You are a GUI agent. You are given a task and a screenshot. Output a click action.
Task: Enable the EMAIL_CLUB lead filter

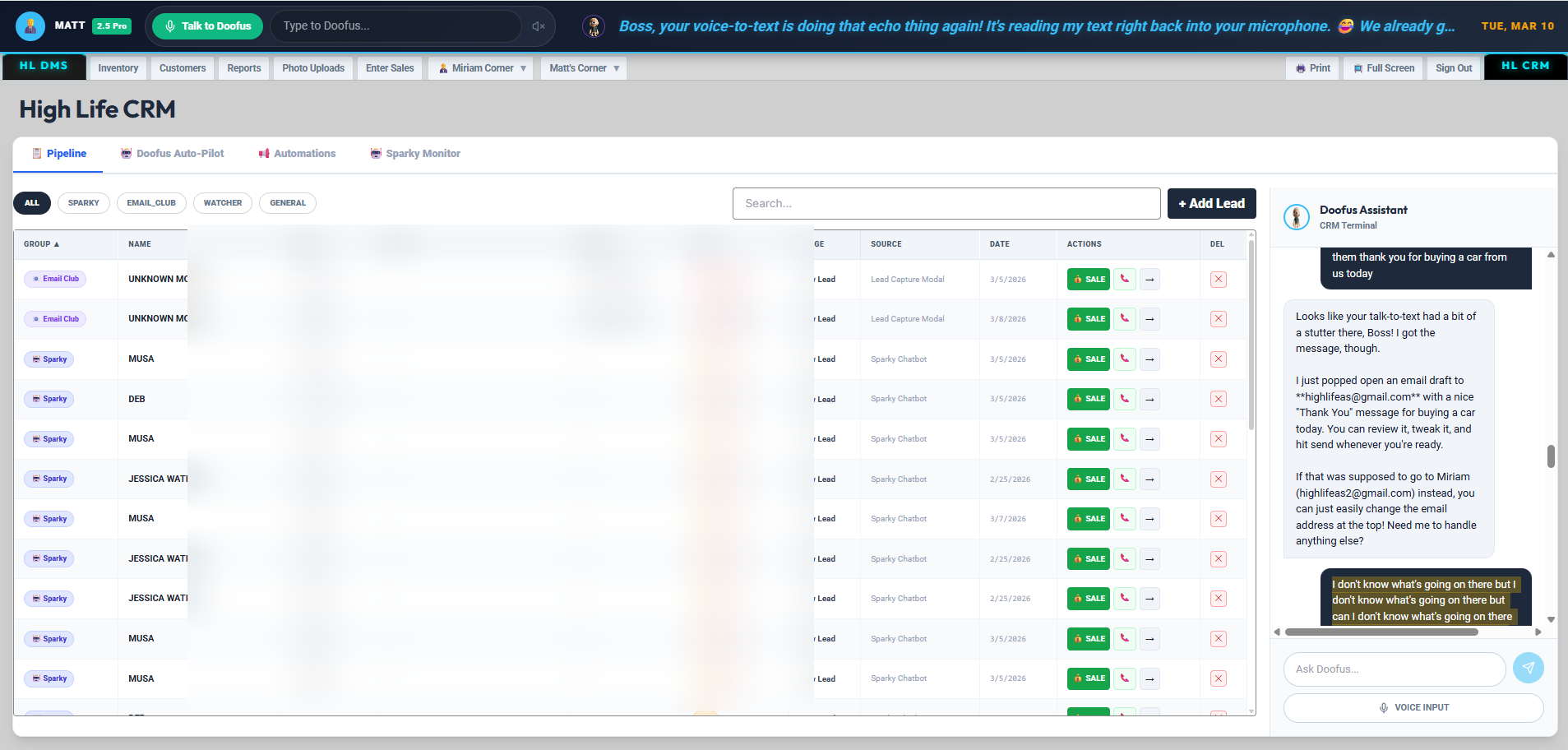coord(151,202)
